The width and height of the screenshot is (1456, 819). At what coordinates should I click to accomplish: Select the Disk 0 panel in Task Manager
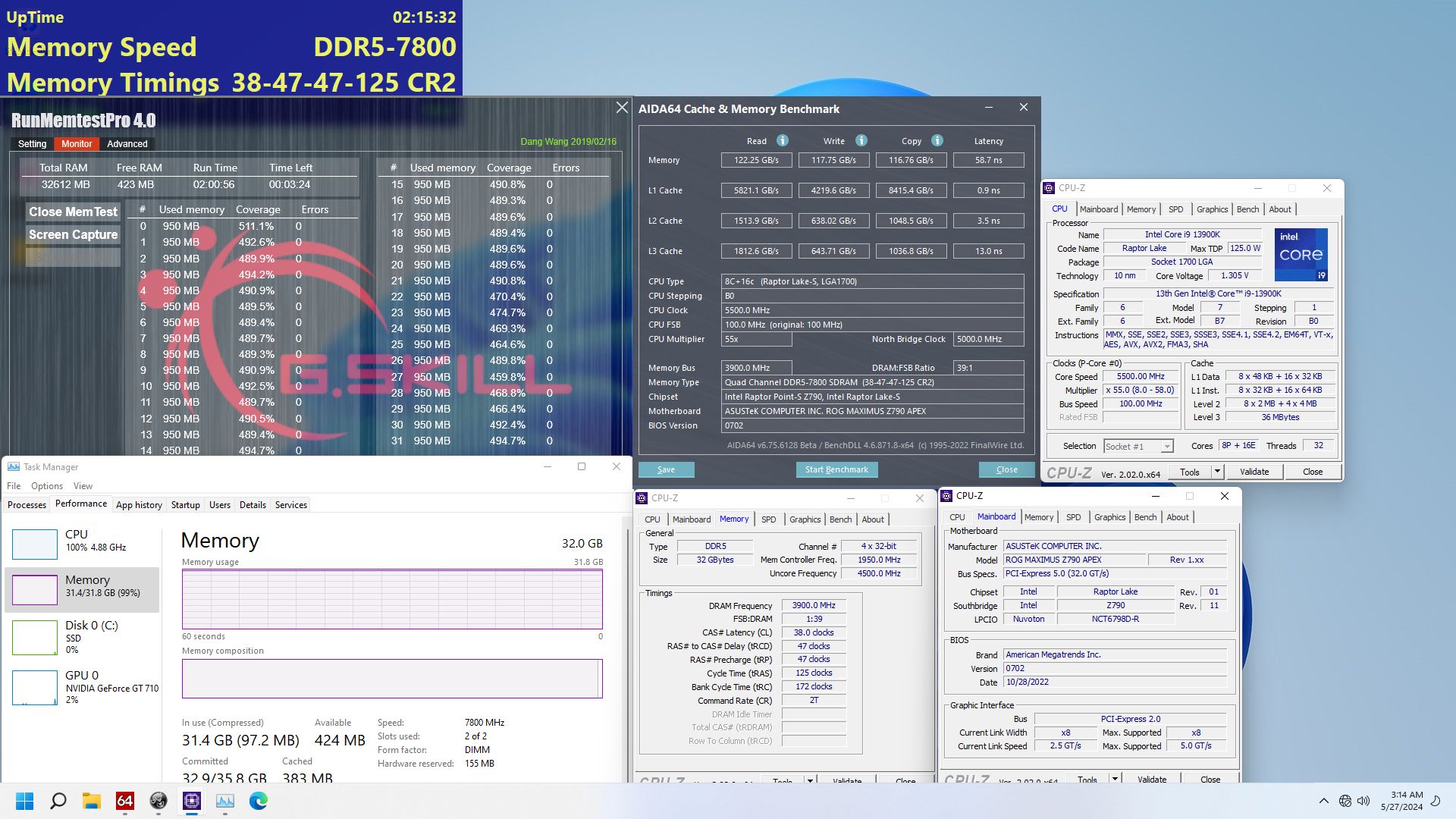pos(83,637)
